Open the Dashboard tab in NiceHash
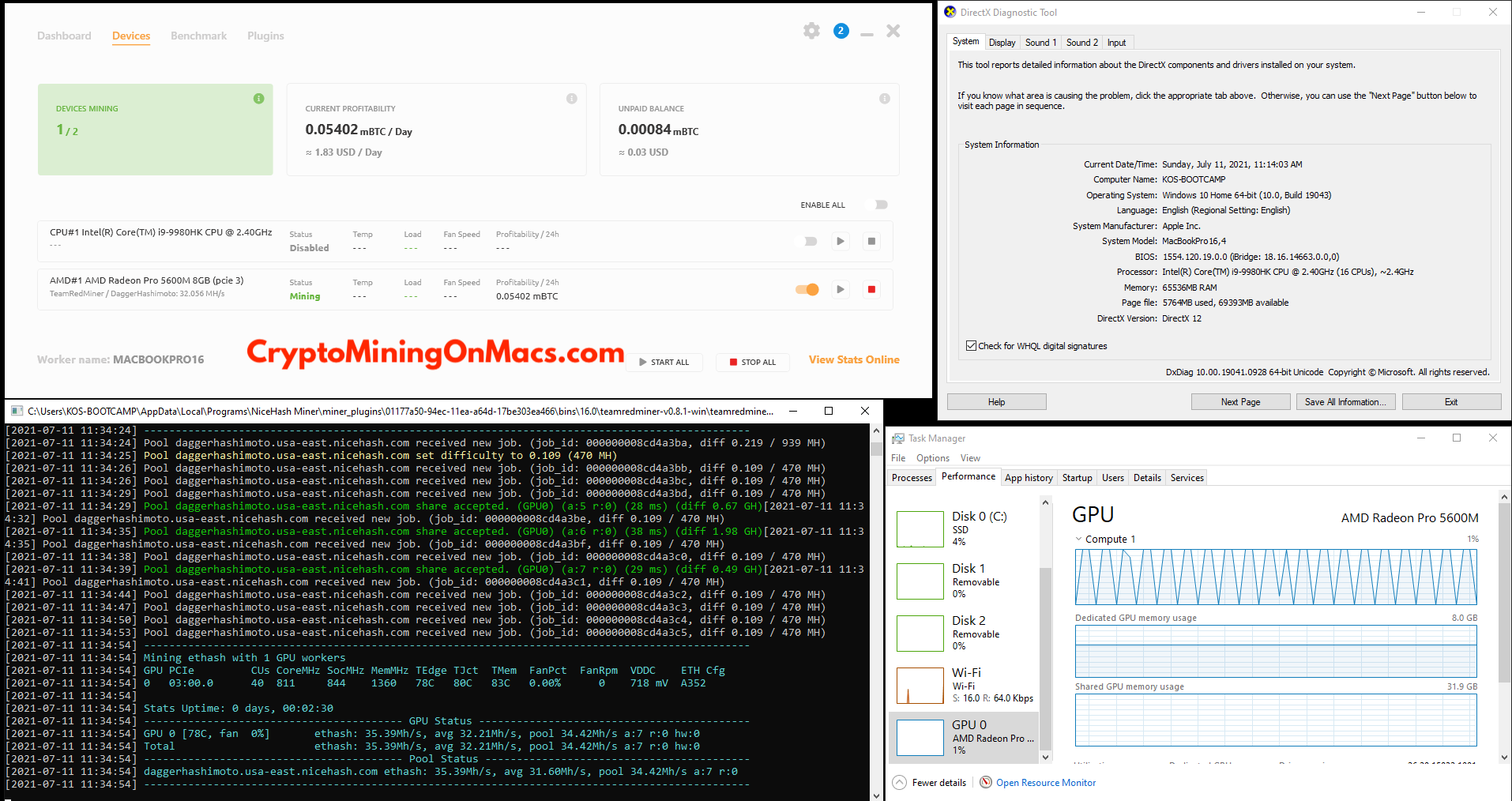The image size is (1512, 801). (64, 36)
